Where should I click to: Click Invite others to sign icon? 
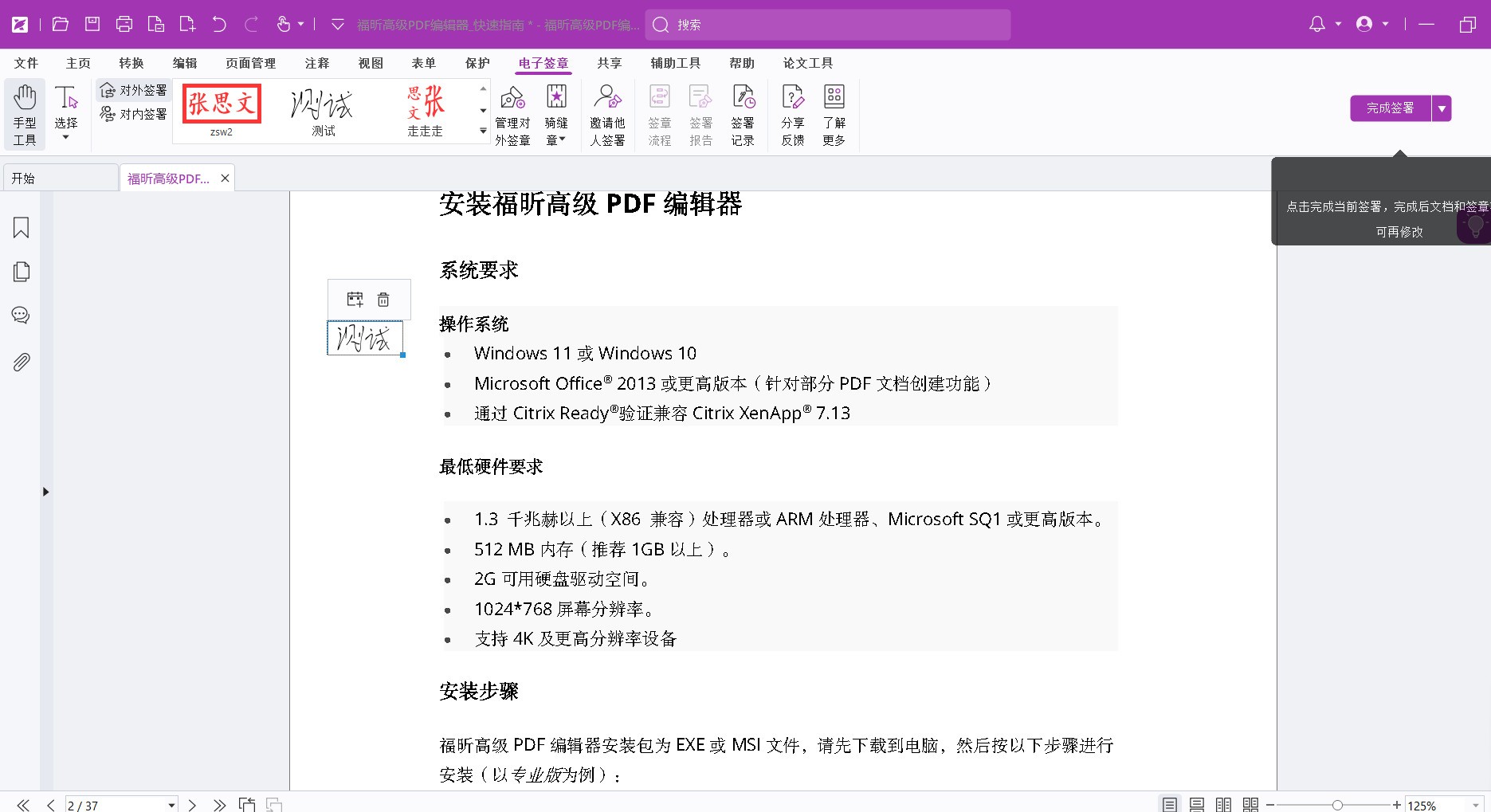(607, 115)
